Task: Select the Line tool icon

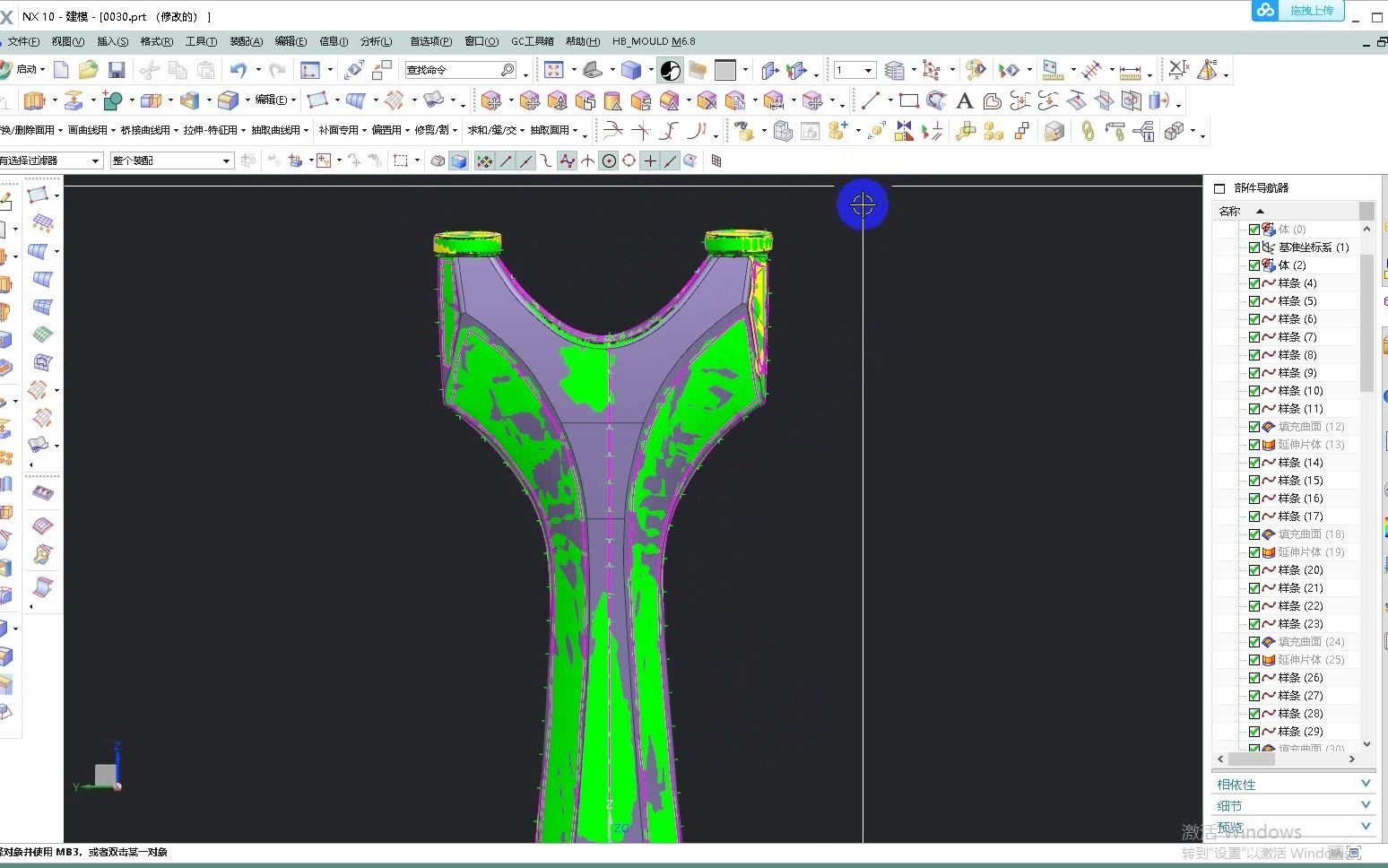Action: pyautogui.click(x=870, y=100)
